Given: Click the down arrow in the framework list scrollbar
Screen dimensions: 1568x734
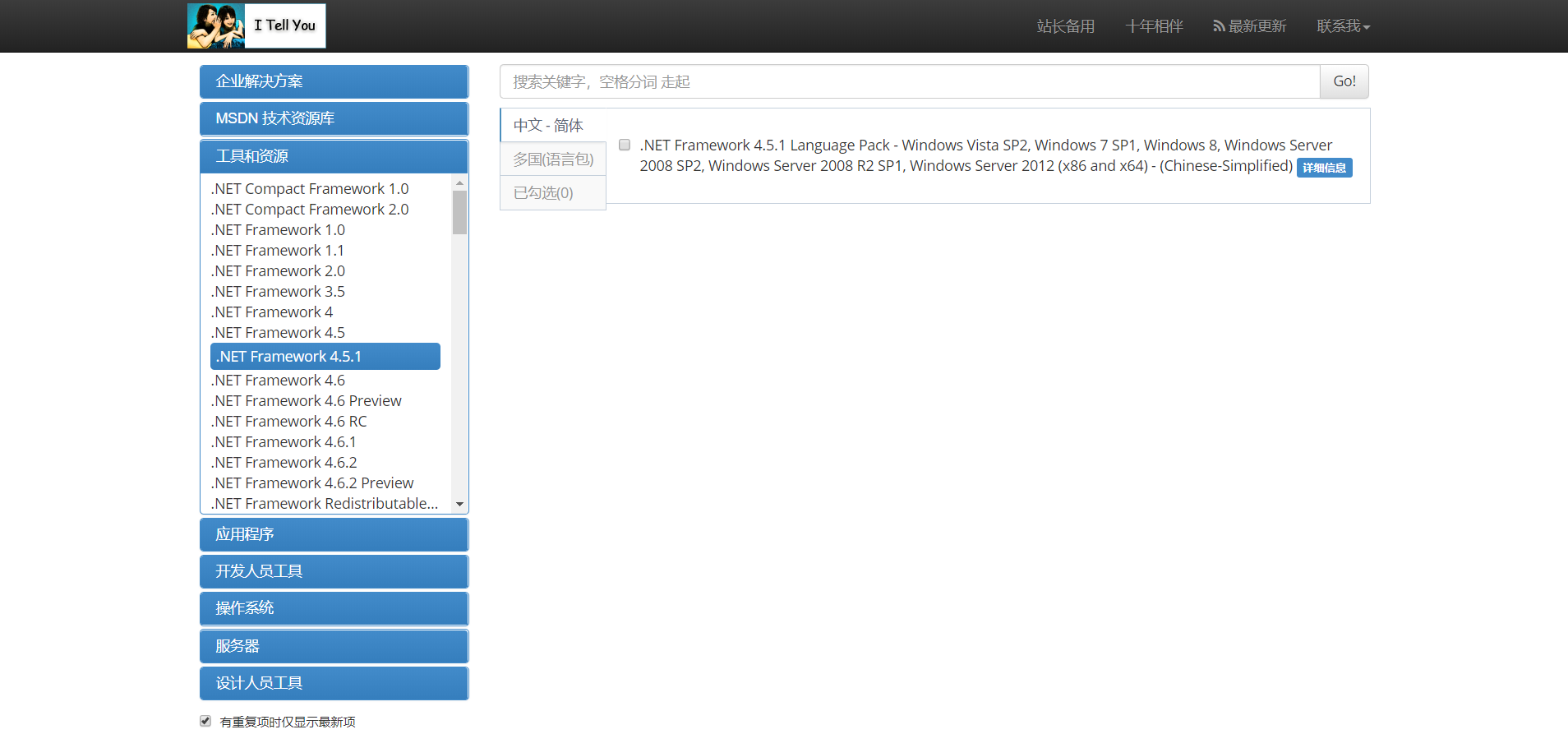Looking at the screenshot, I should click(x=459, y=504).
